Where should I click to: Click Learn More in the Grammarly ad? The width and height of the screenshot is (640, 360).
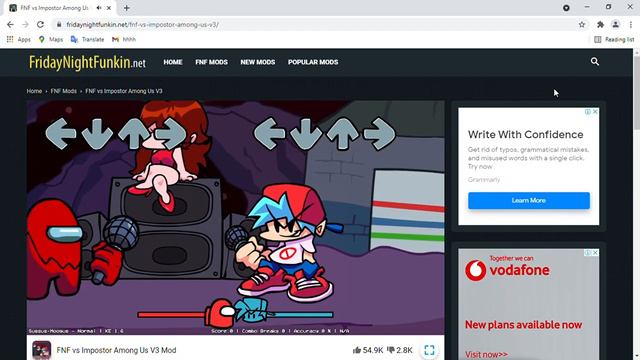coord(529,200)
